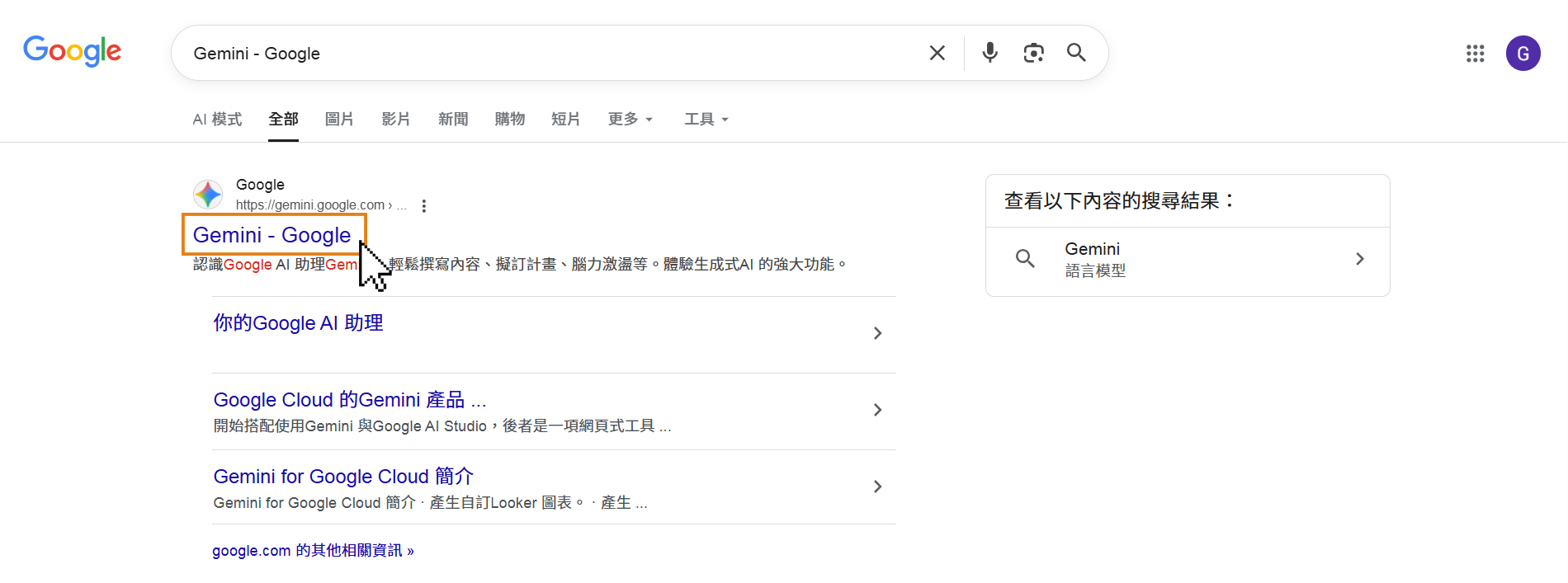The image size is (1568, 583).
Task: Expand the 更多 dropdown
Action: pyautogui.click(x=631, y=120)
